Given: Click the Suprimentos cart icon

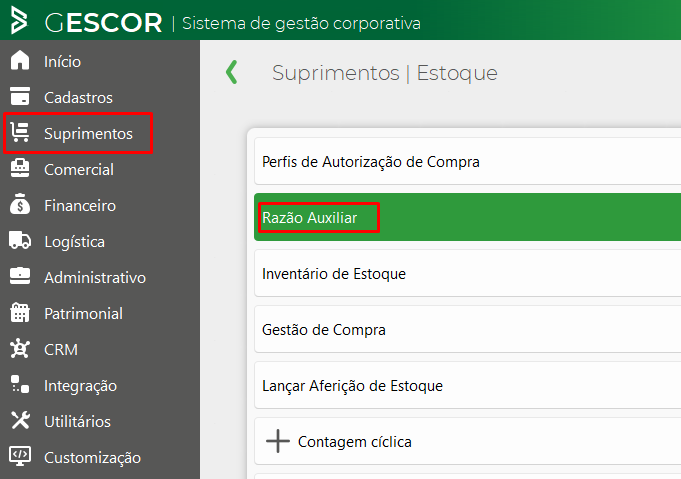Looking at the screenshot, I should click(x=20, y=133).
